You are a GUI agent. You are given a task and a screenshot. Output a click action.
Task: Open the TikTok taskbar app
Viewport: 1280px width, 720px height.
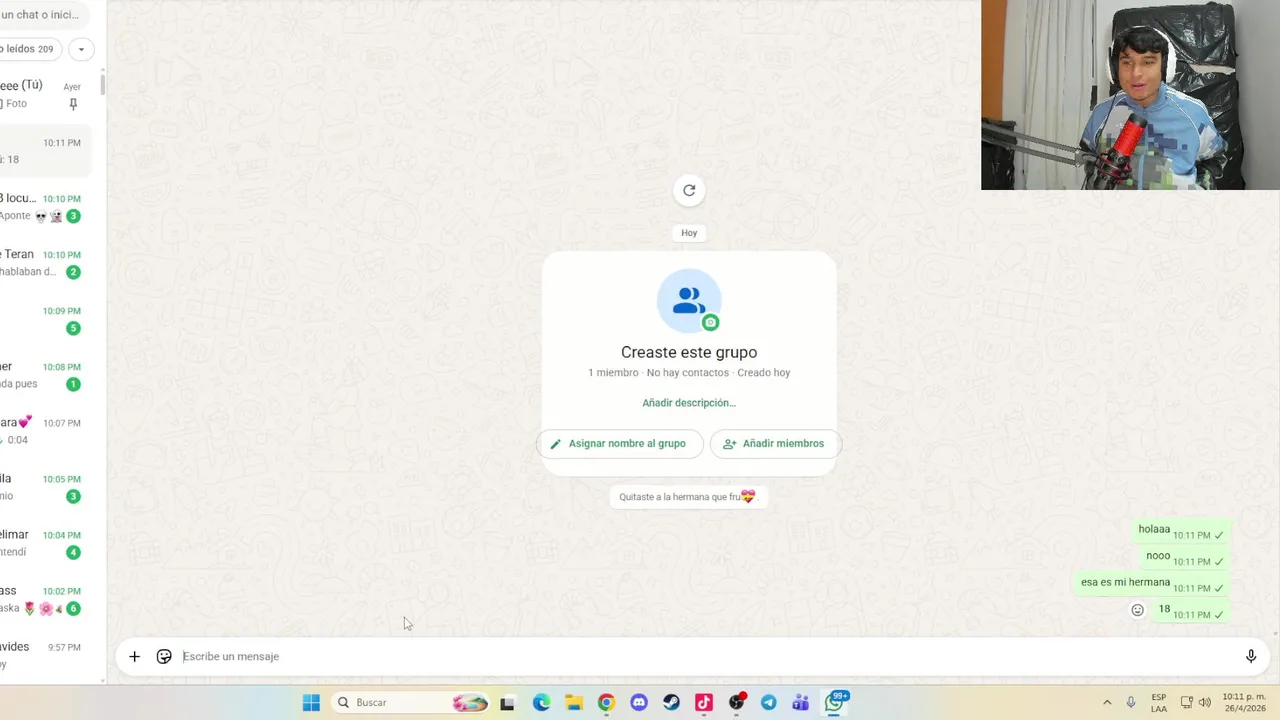point(704,703)
